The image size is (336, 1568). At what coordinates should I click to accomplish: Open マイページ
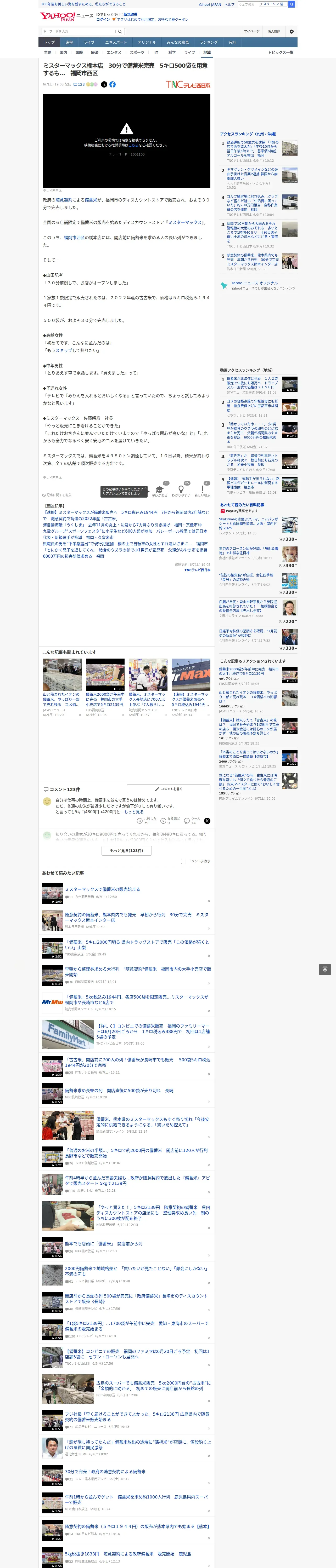[x=251, y=32]
